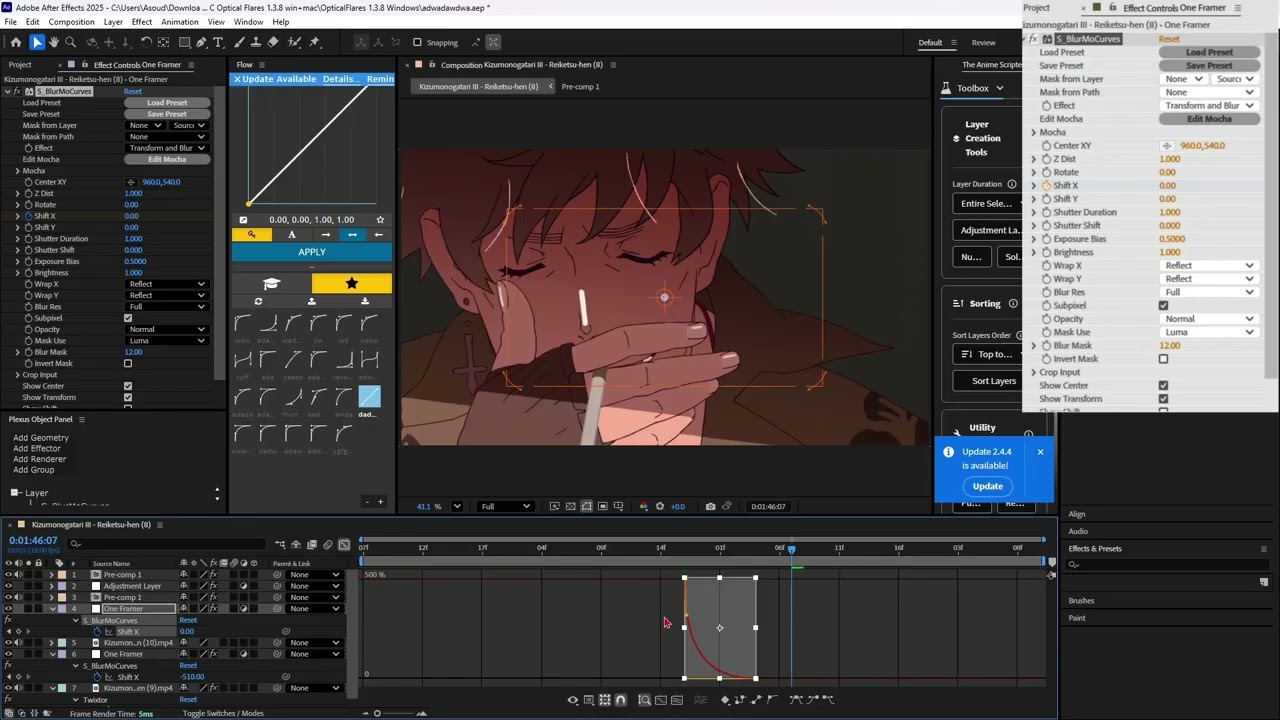Open viewer resolution 'Full' dropdown

point(505,506)
